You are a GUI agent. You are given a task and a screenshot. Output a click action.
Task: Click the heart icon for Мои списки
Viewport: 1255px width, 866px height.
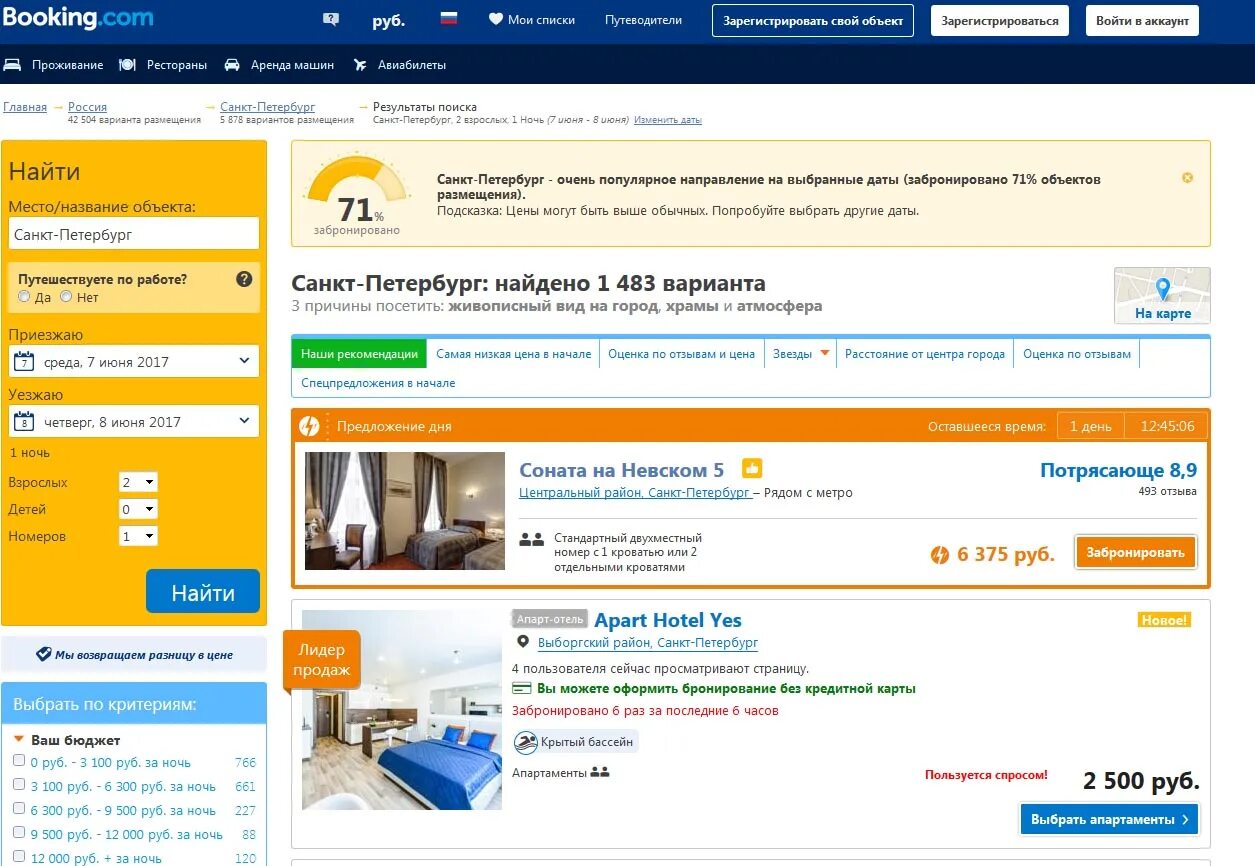495,19
